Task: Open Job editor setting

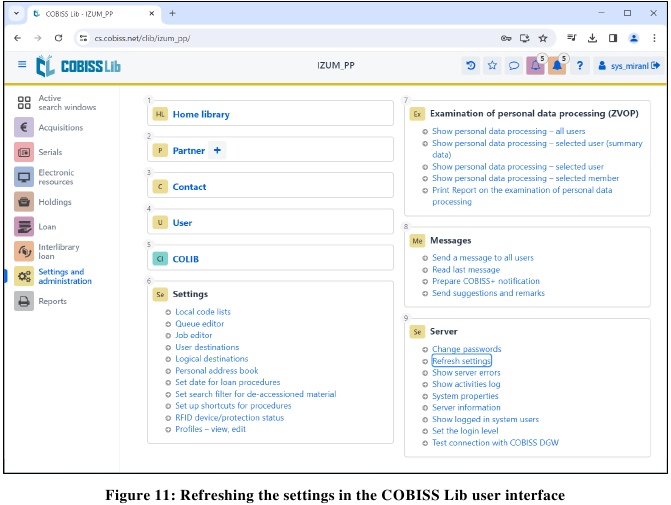Action: (193, 335)
